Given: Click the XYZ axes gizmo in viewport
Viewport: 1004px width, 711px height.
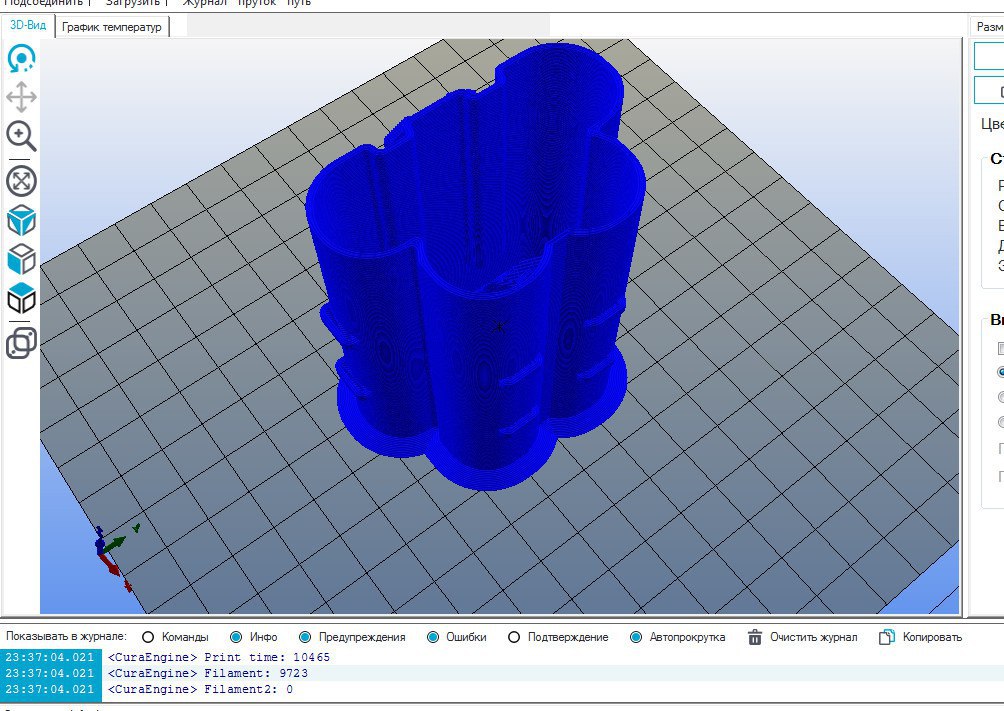Looking at the screenshot, I should pyautogui.click(x=117, y=557).
